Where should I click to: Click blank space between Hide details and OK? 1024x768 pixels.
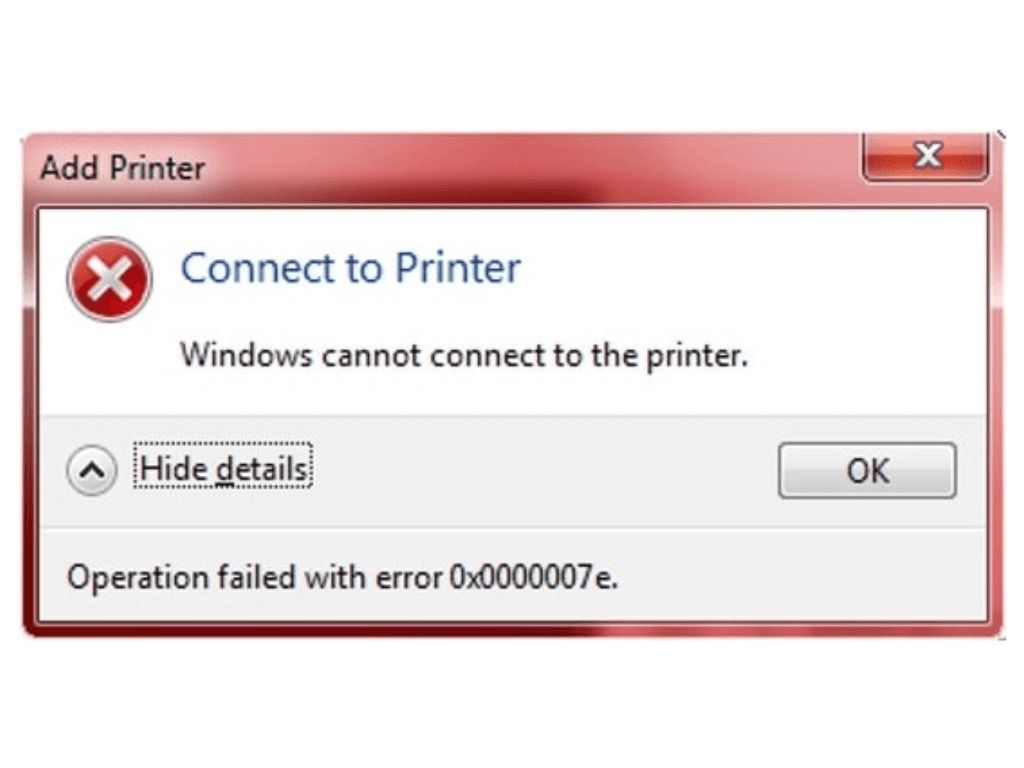[540, 470]
